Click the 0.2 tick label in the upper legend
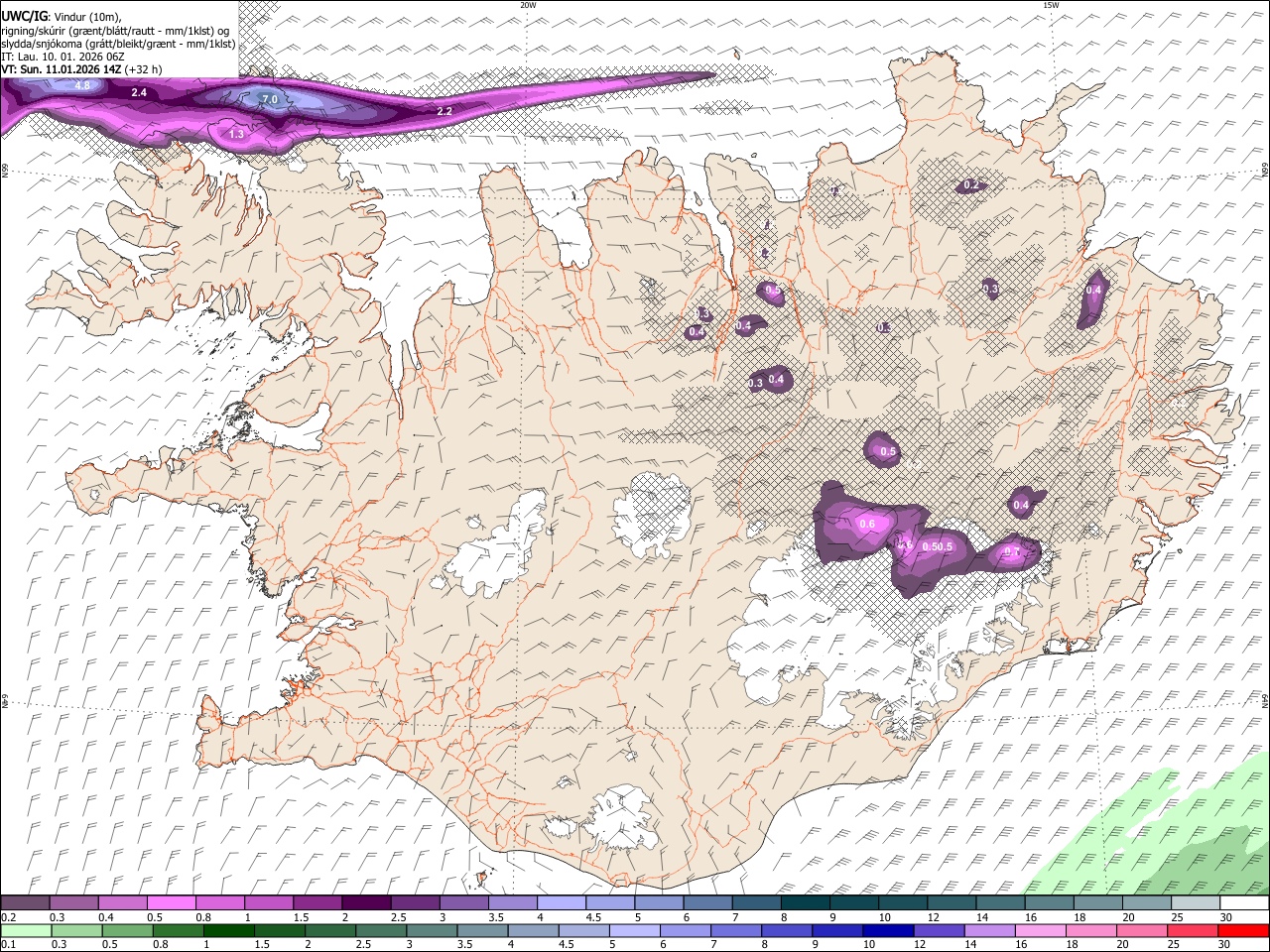Screen dimensions: 1270x952 [8, 917]
